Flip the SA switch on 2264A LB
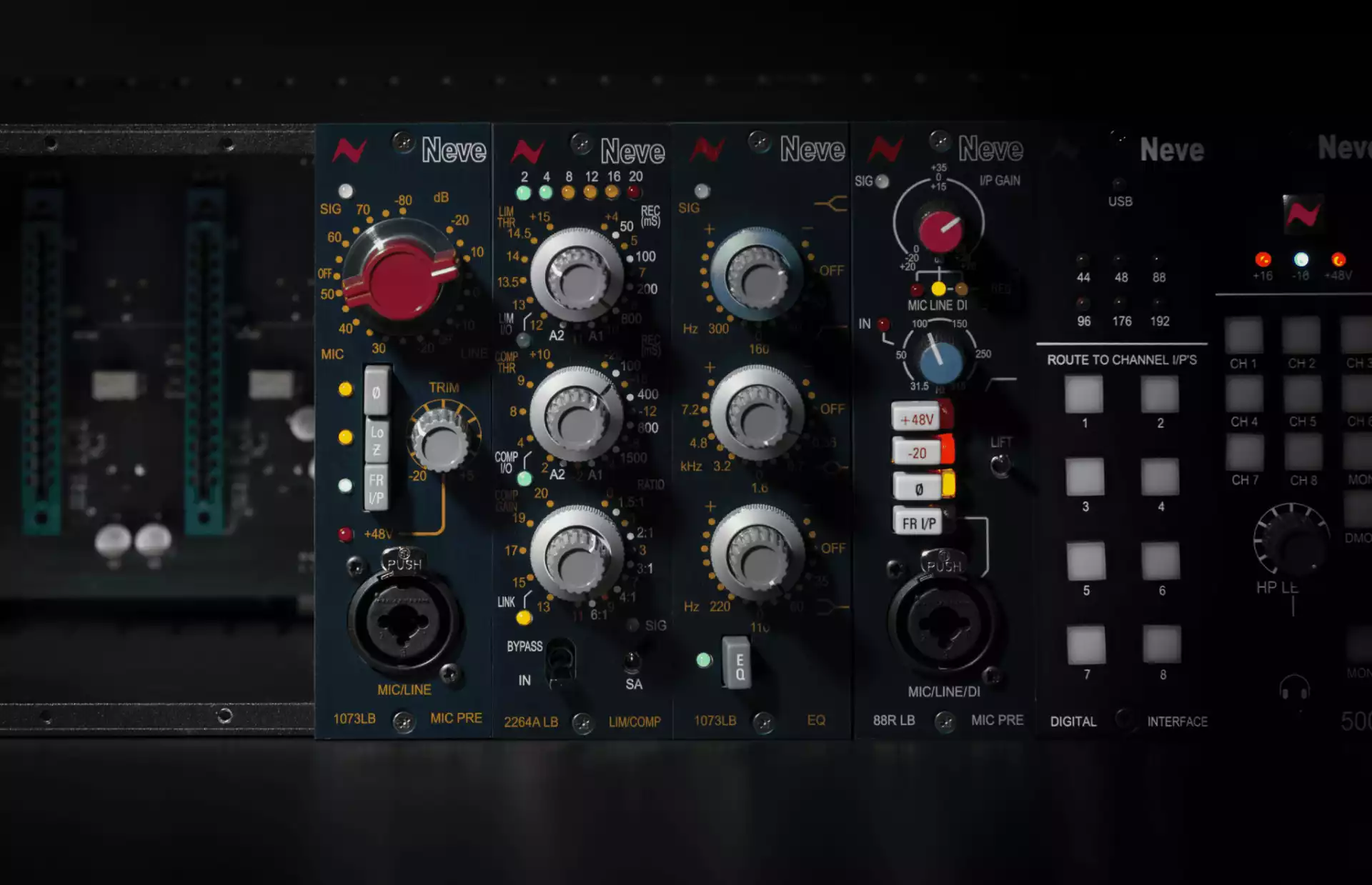 click(632, 661)
